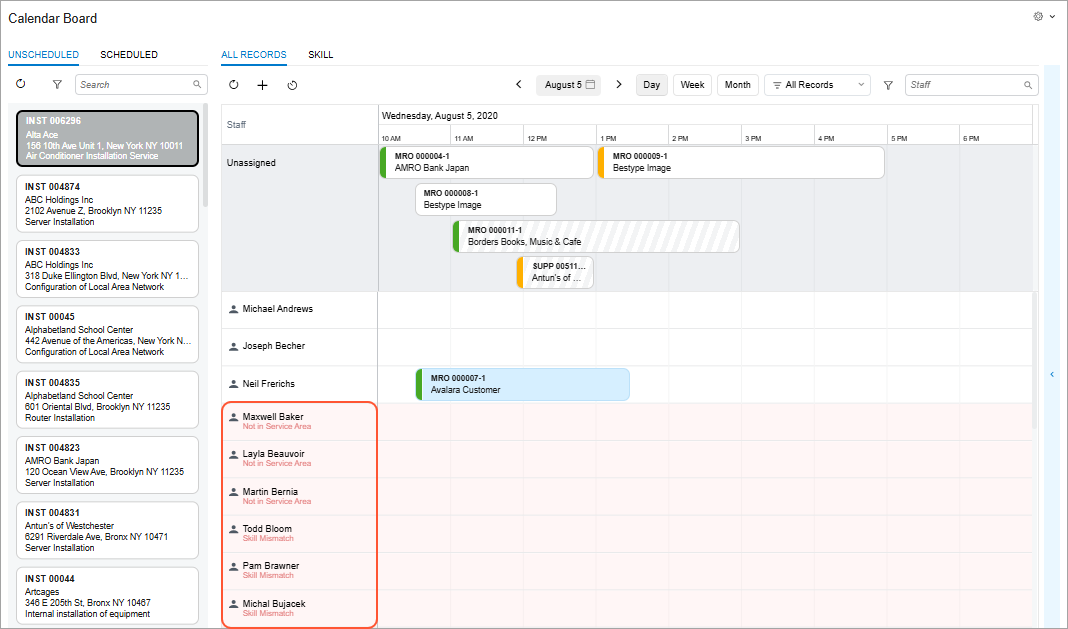1068x629 pixels.
Task: Refresh the unscheduled appointments list
Action: click(21, 85)
